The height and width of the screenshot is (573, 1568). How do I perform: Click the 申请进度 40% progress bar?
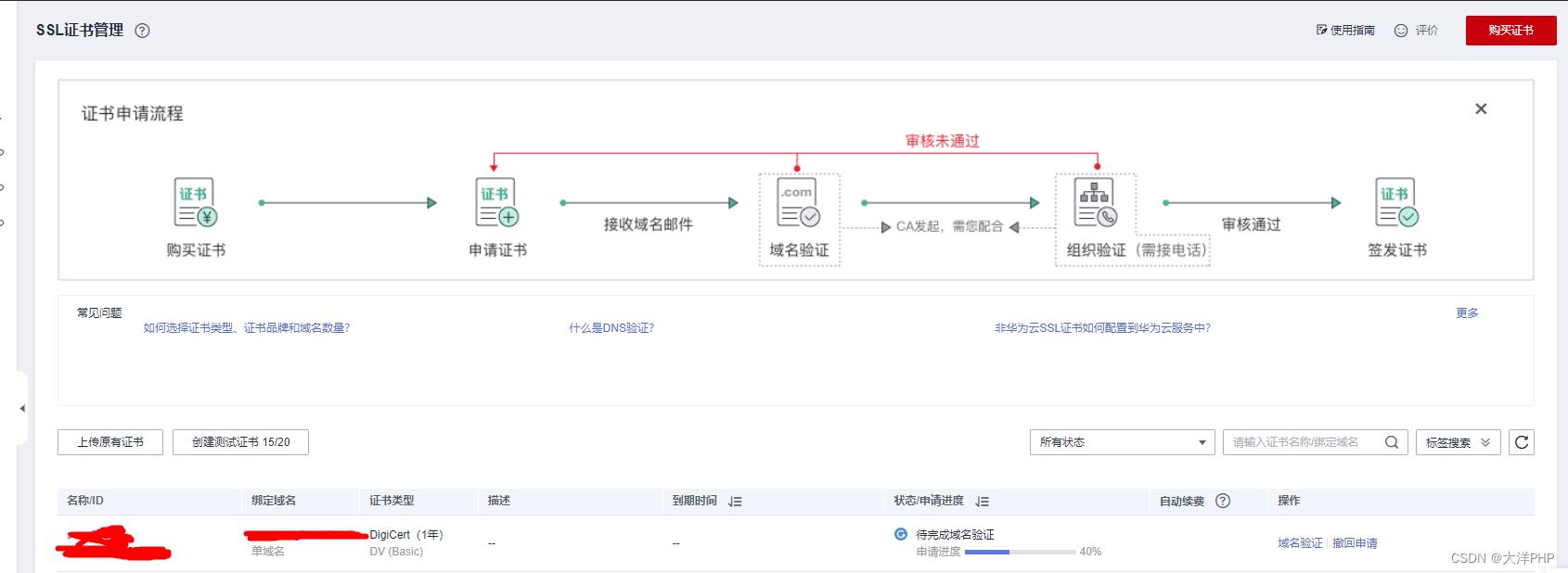[1021, 552]
